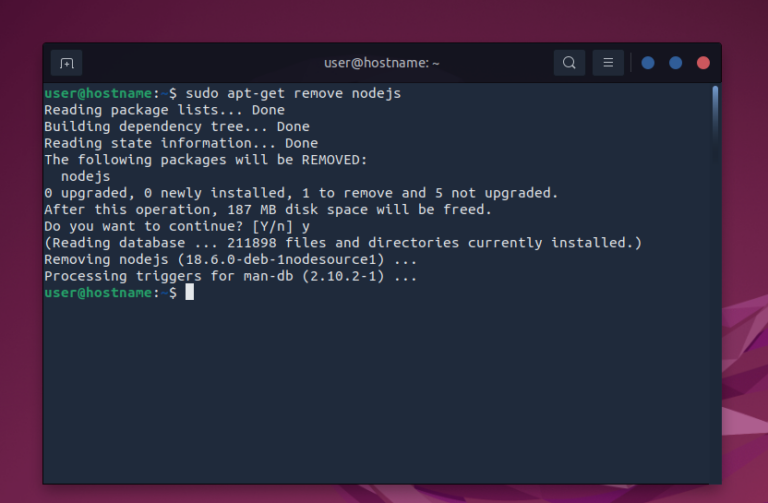Screen dimensions: 768x503
Task: Click the "Processing triggers for man-db" line
Action: point(230,276)
